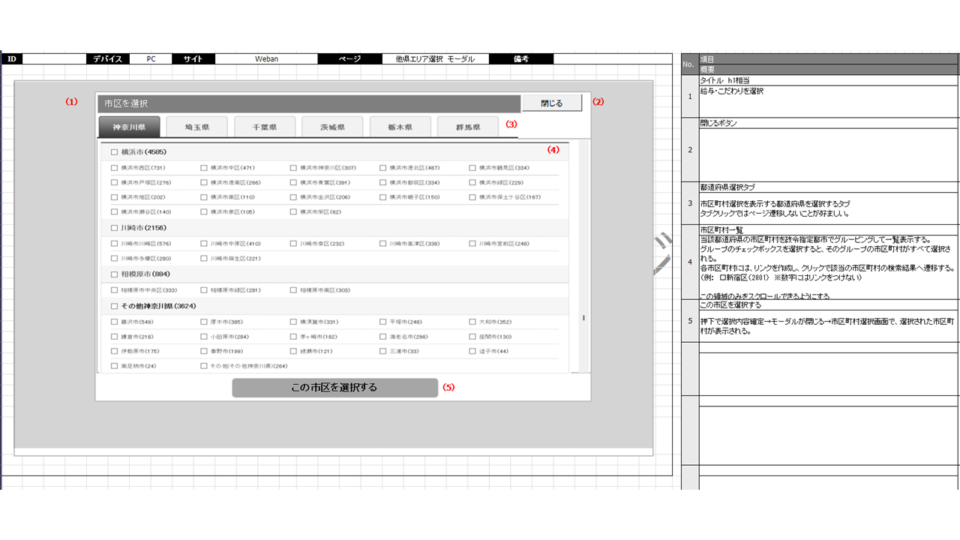The image size is (960, 540).
Task: Check the その他神奈川県 (3624) group checkbox
Action: coord(114,306)
